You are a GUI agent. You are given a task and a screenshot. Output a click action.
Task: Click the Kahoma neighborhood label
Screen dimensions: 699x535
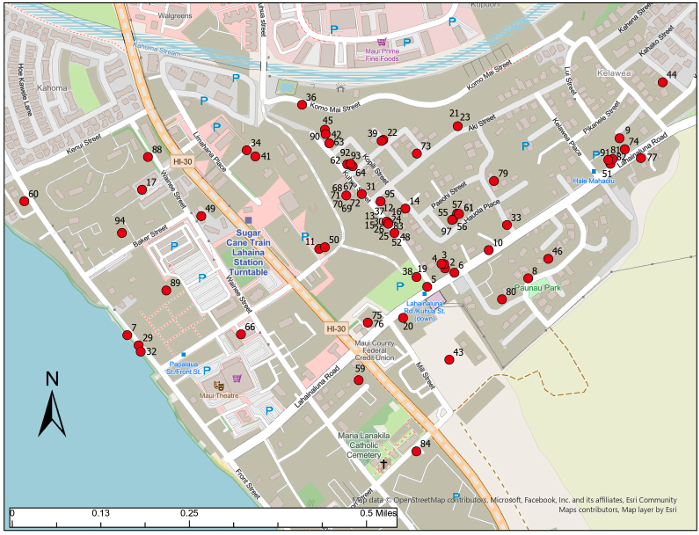click(52, 88)
